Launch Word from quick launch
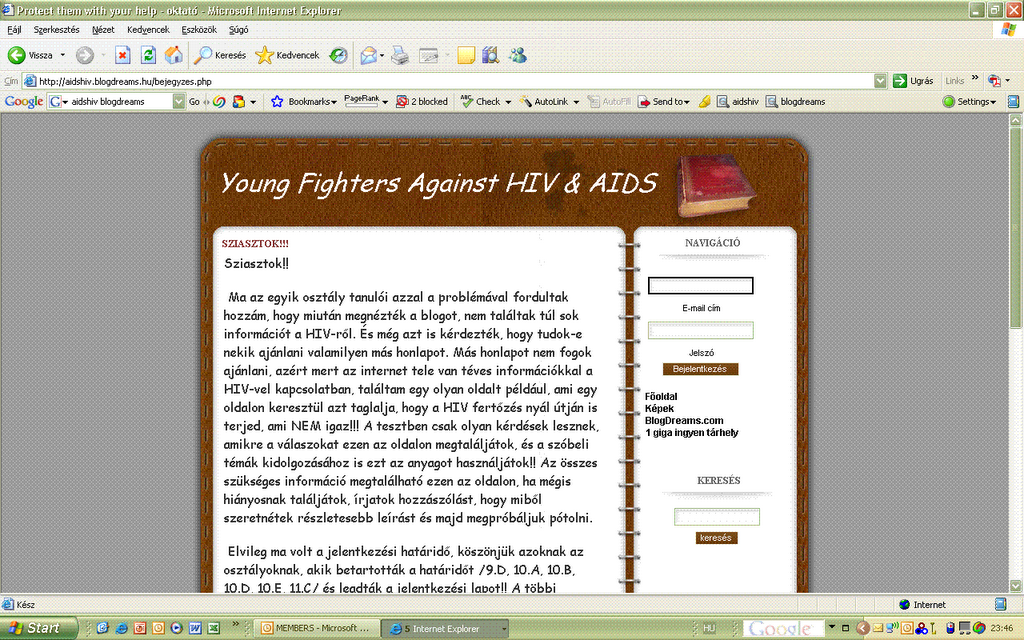 [x=195, y=628]
